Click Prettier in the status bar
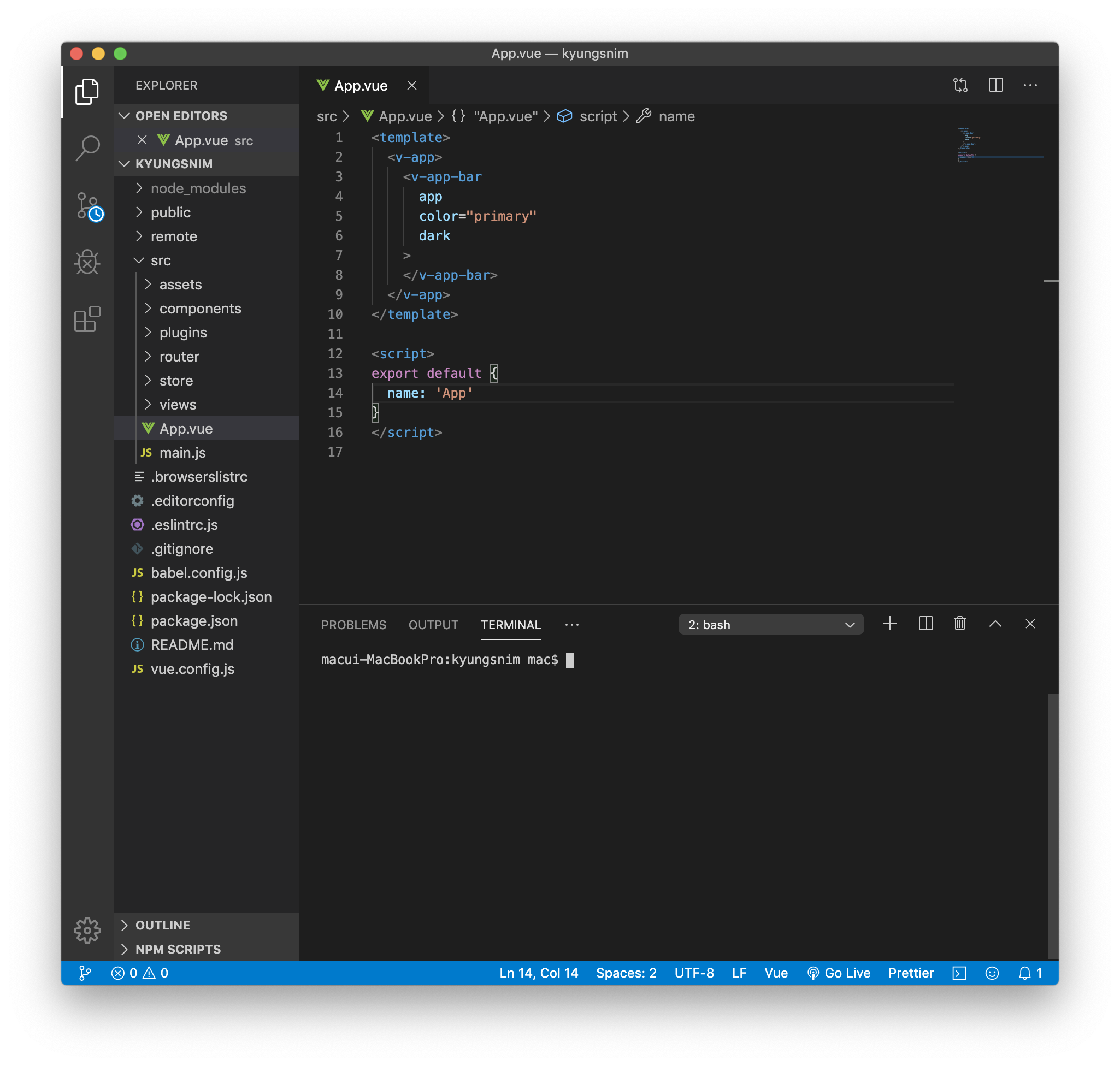Image resolution: width=1120 pixels, height=1066 pixels. [911, 973]
